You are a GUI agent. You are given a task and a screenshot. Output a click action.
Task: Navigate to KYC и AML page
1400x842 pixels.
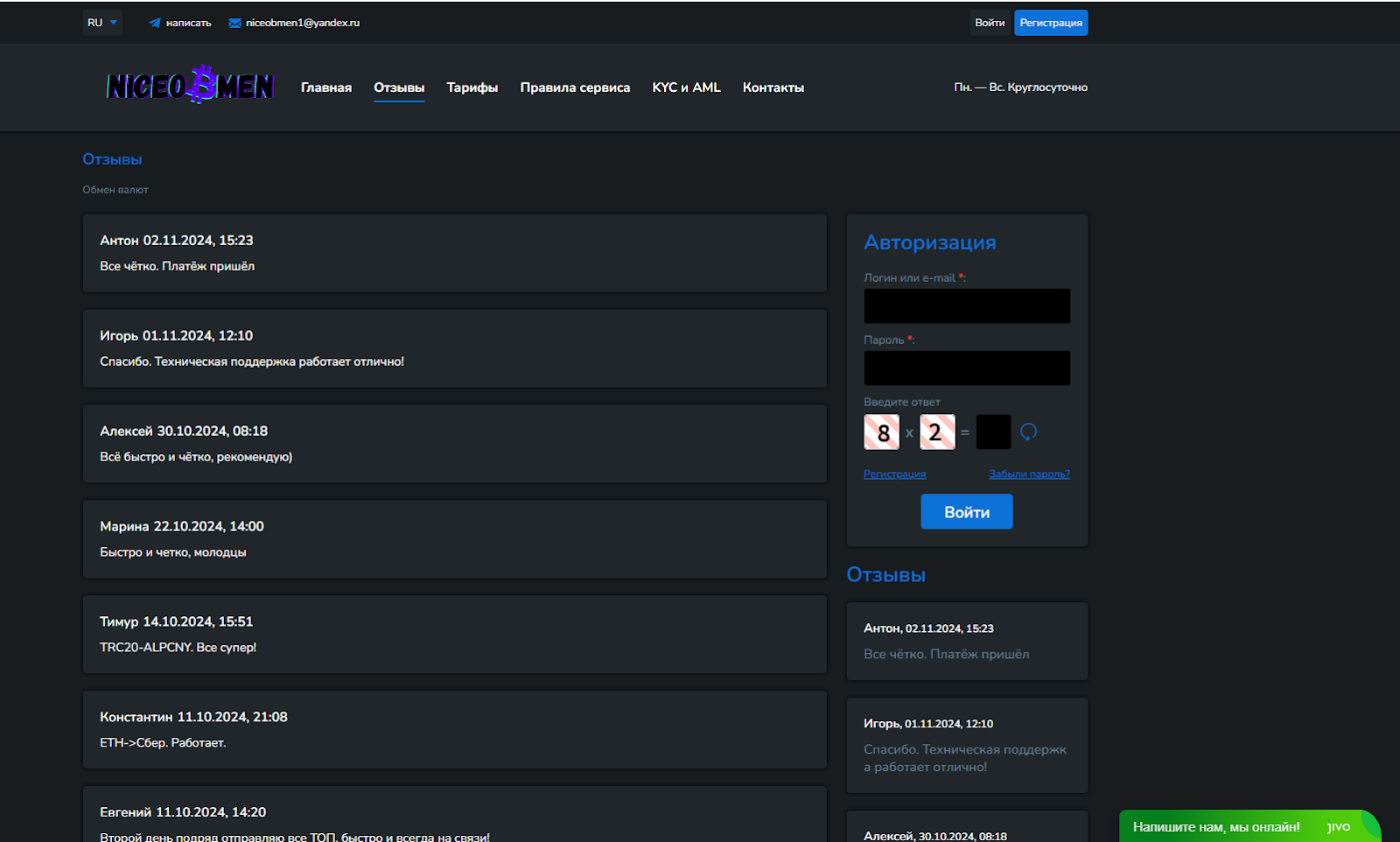pyautogui.click(x=686, y=88)
